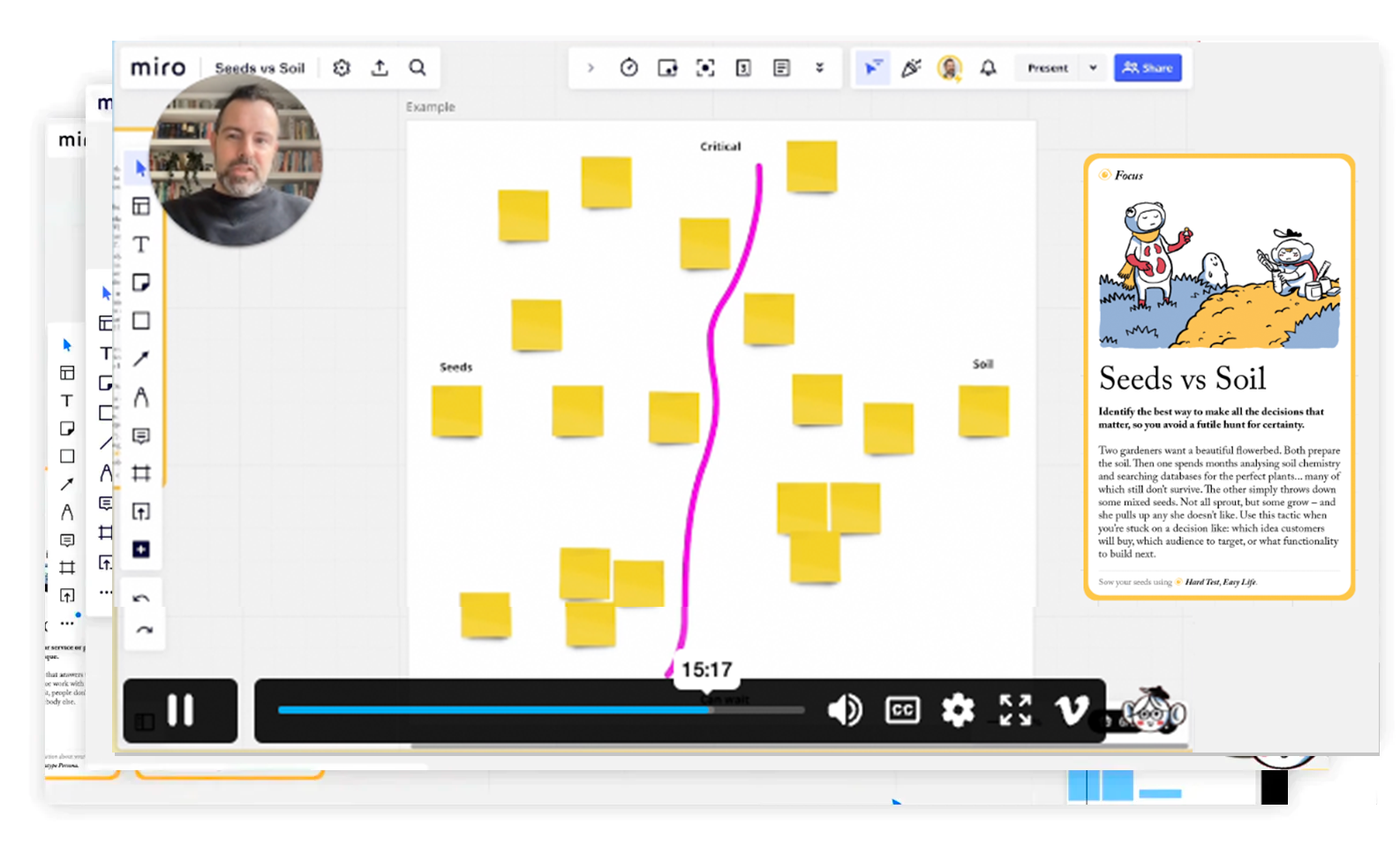
Task: Click the Vimeo logo icon
Action: click(1072, 710)
